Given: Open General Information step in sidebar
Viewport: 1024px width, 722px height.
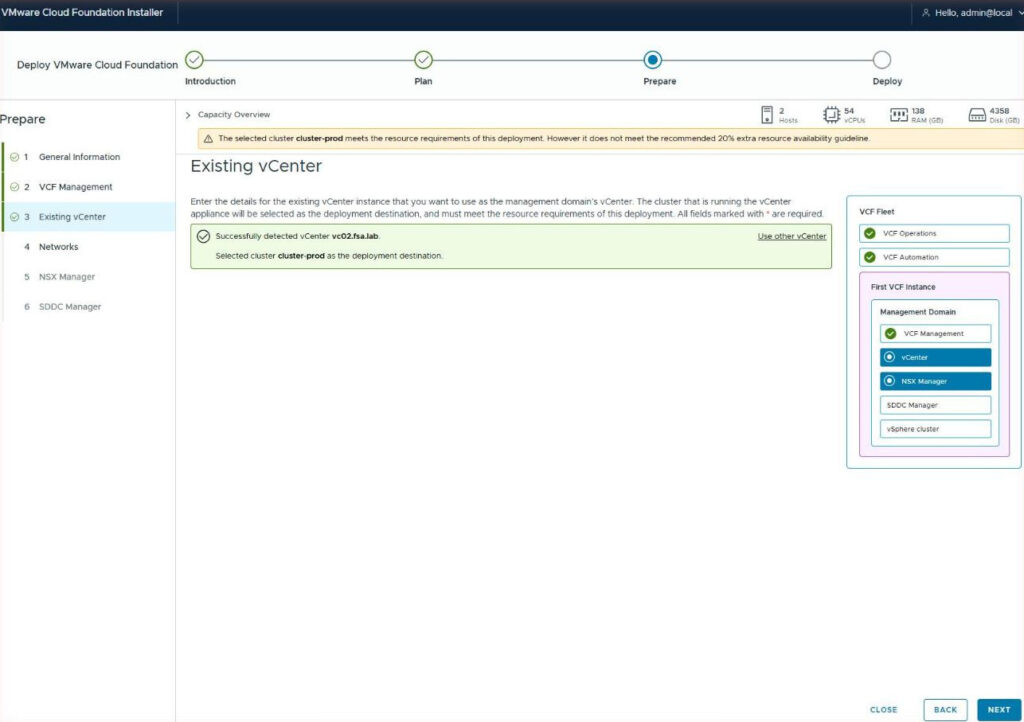Looking at the screenshot, I should click(x=88, y=157).
